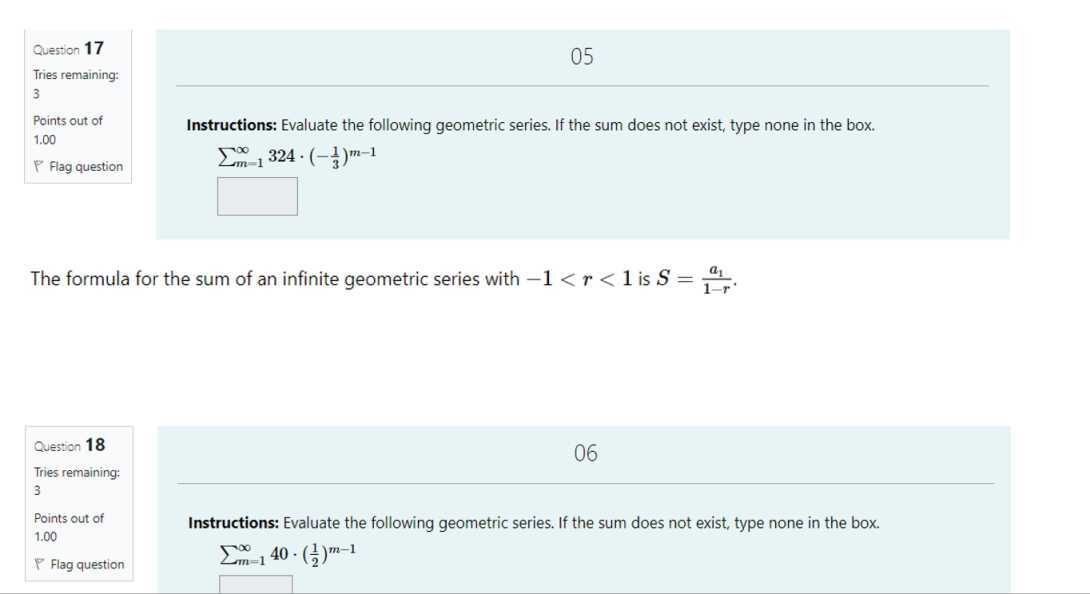The width and height of the screenshot is (1090, 594).
Task: Click the series expression with 324
Action: click(x=297, y=156)
